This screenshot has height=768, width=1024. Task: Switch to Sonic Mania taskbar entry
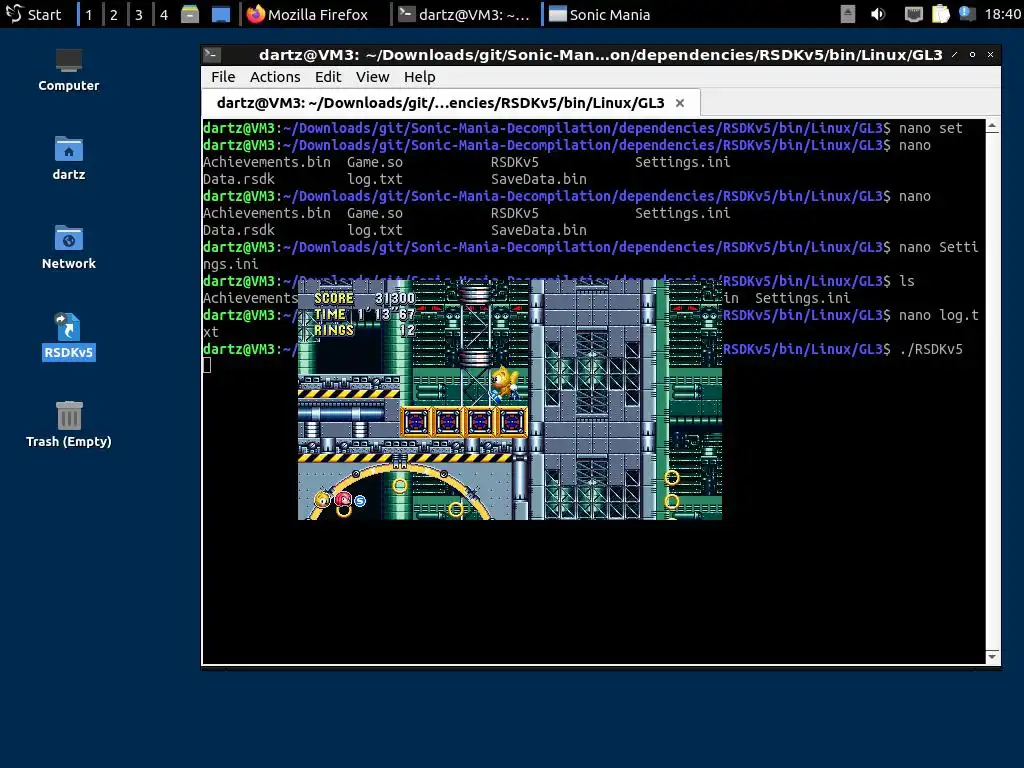[x=600, y=14]
